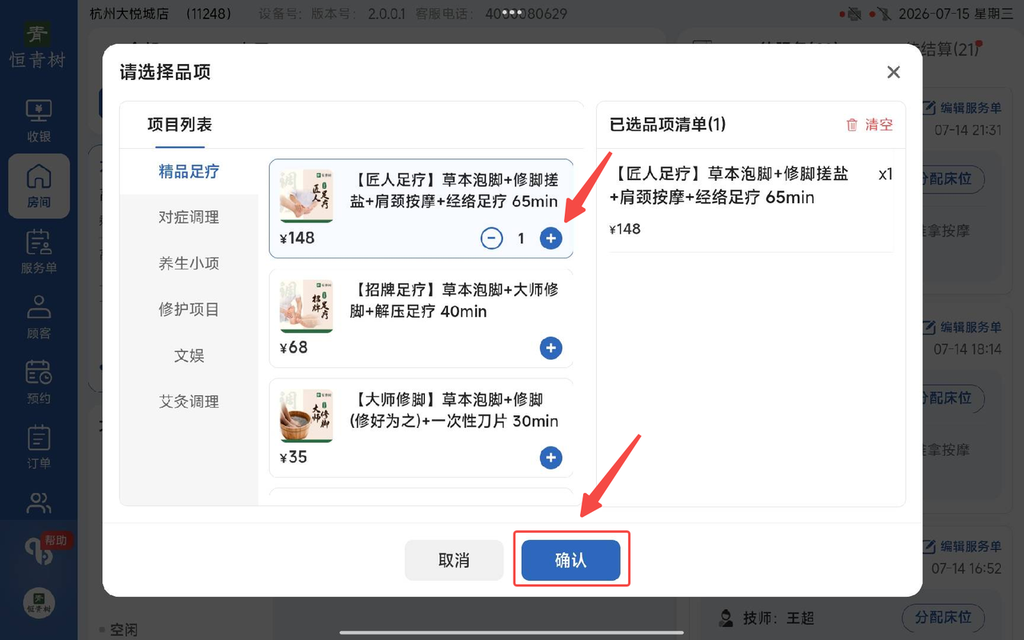Click the staff group icon below 订单
The image size is (1024, 640).
tap(39, 503)
